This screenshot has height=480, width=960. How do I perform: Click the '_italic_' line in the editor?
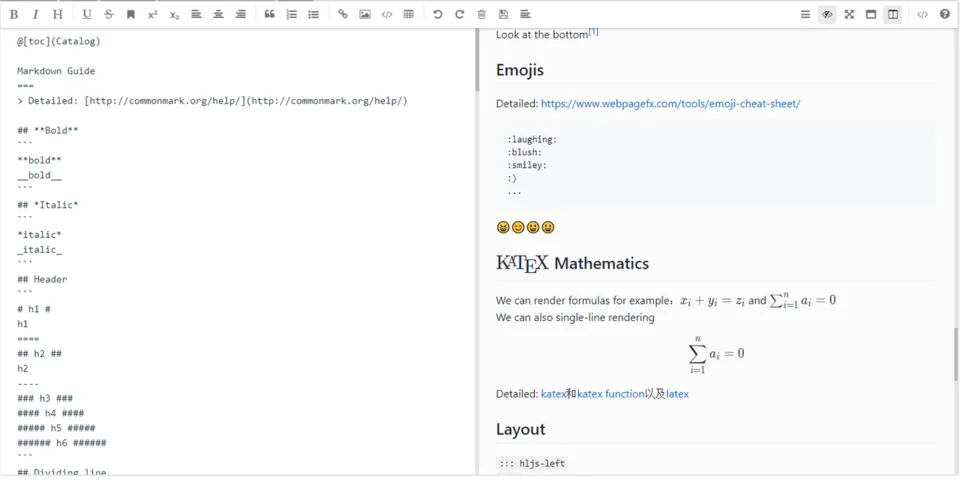[39, 250]
